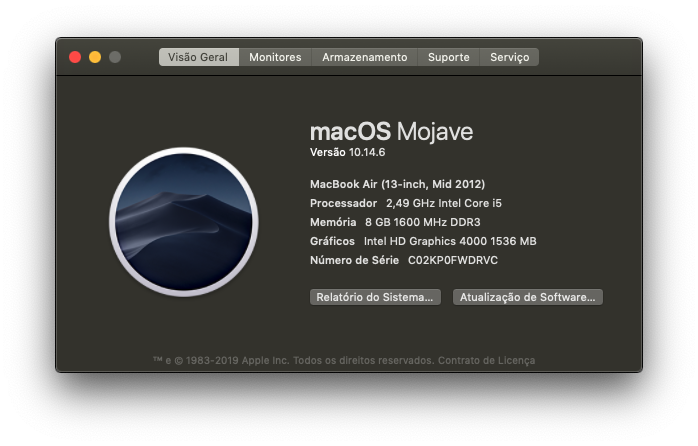Select MacBook Air (13-inch, Mid 2012) text
Image resolution: width=698 pixels, height=446 pixels.
point(398,184)
